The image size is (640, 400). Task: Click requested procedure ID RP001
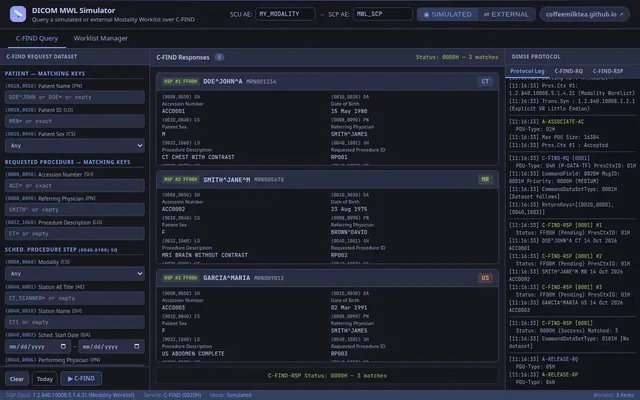point(339,157)
